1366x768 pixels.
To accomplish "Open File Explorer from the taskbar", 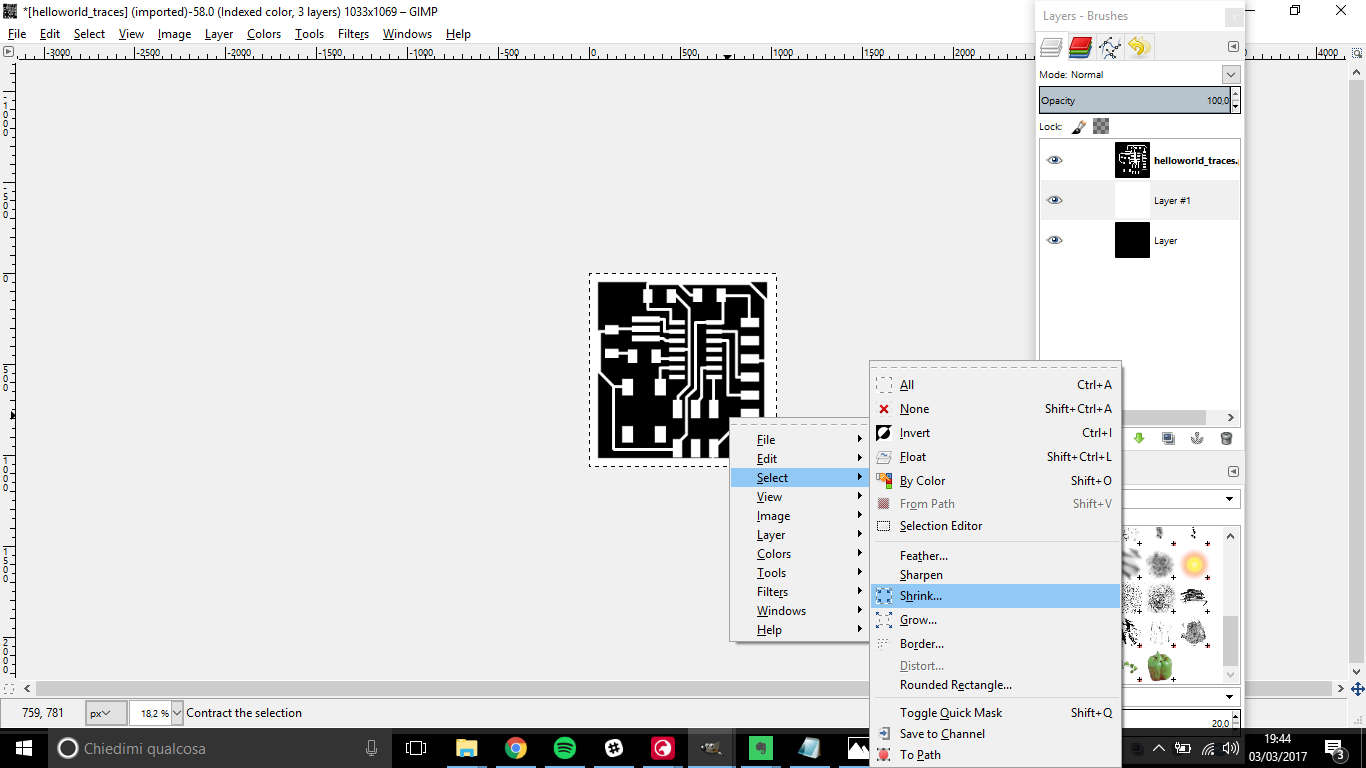I will (x=466, y=748).
